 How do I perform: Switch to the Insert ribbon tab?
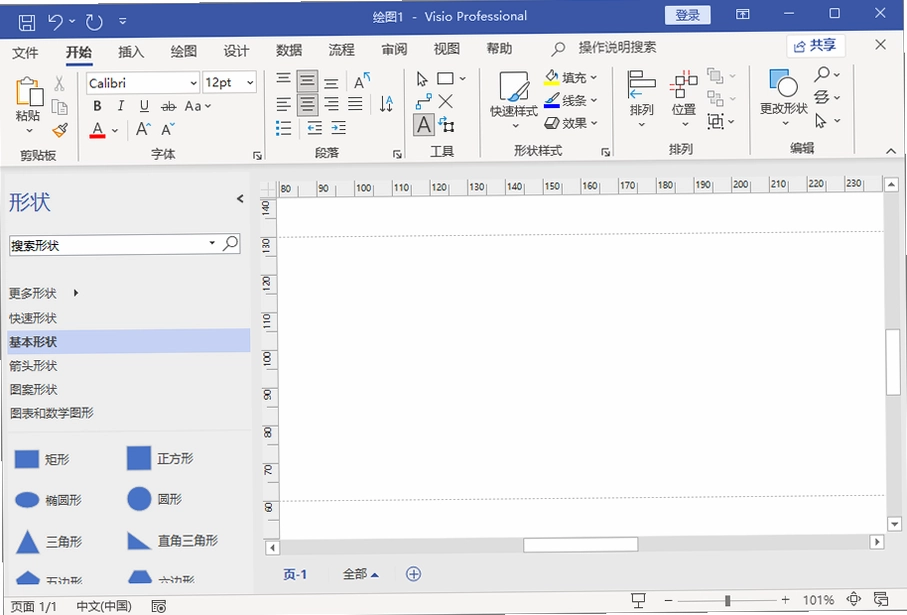point(131,51)
